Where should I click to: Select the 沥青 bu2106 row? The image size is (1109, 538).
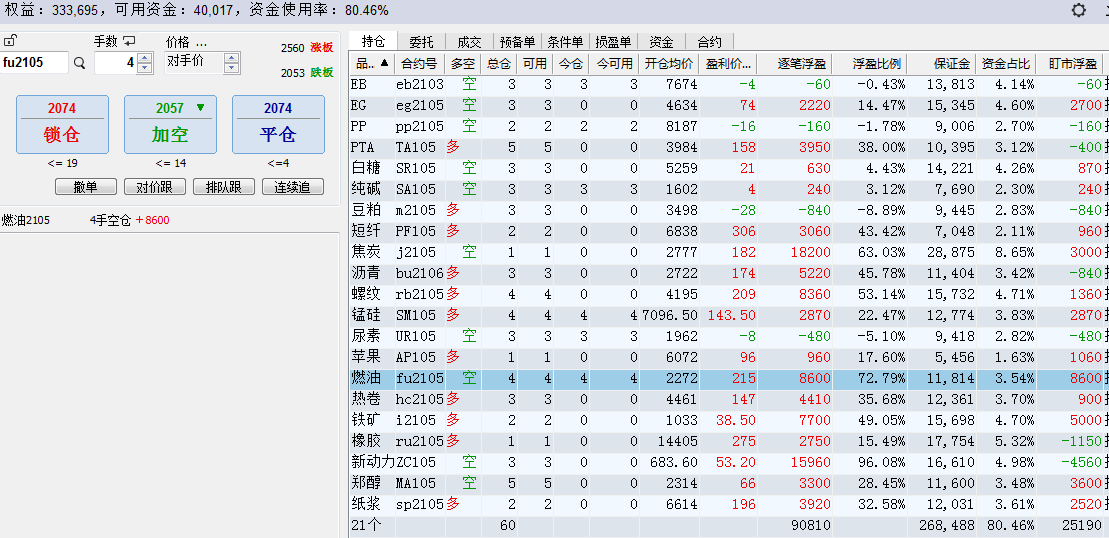728,273
